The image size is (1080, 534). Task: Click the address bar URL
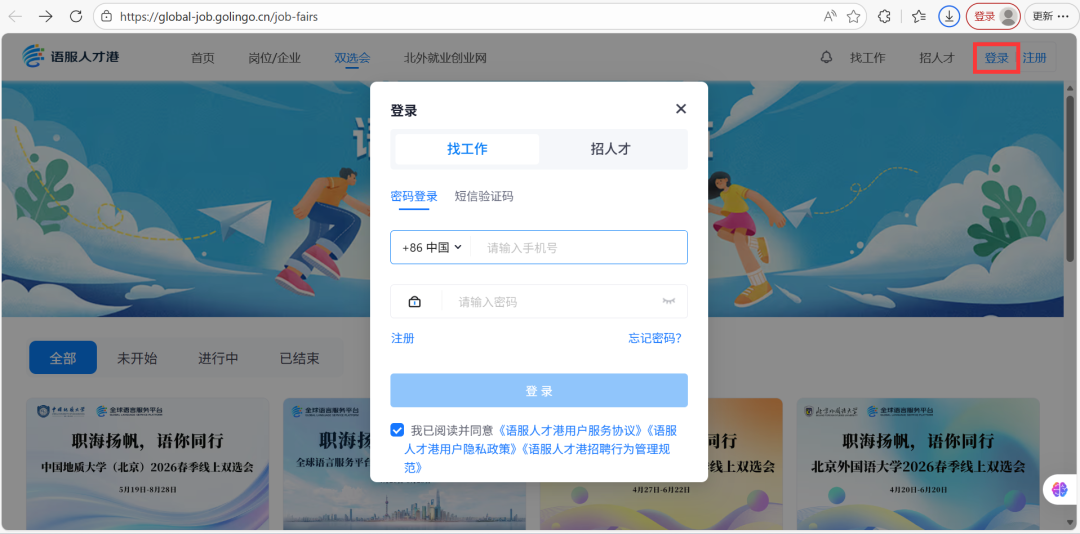[219, 17]
